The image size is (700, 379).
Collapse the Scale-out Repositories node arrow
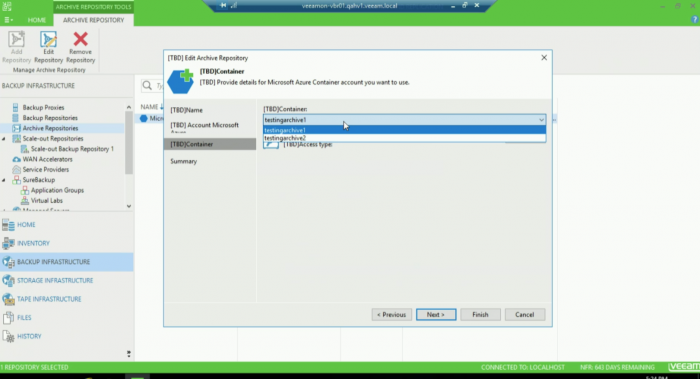4,139
